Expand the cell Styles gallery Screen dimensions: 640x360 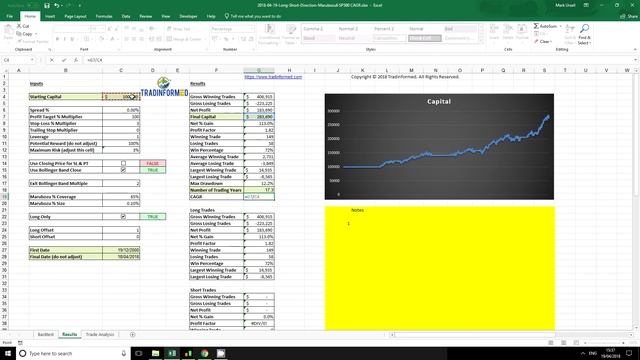(x=481, y=41)
